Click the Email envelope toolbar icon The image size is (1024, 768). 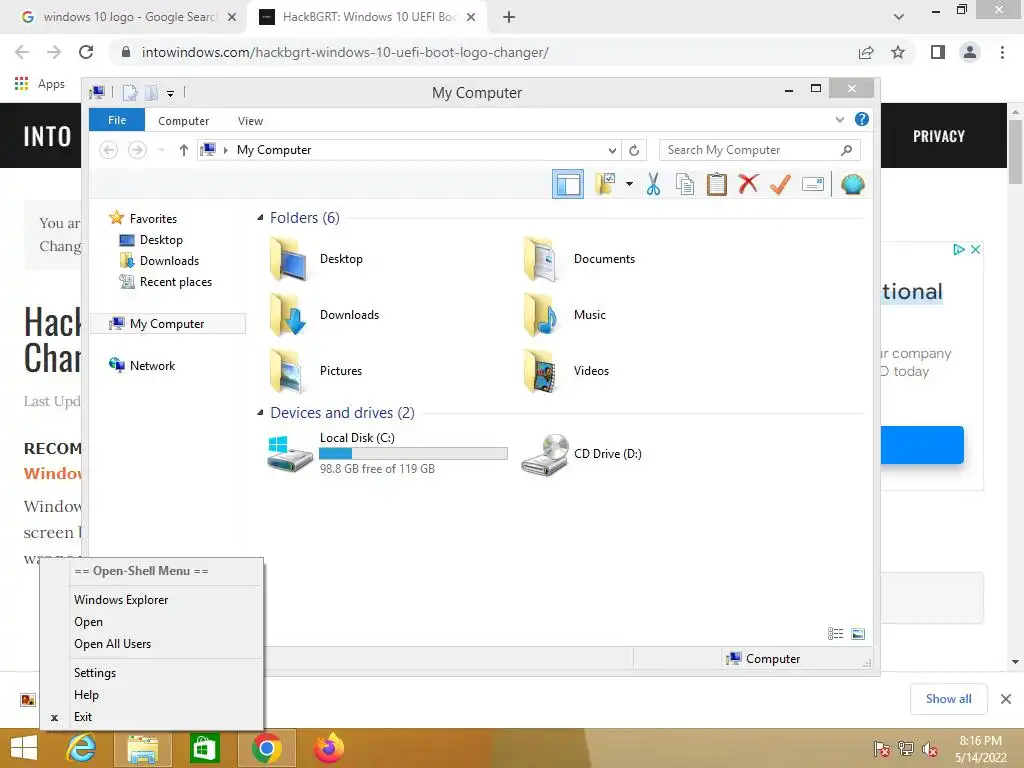812,185
